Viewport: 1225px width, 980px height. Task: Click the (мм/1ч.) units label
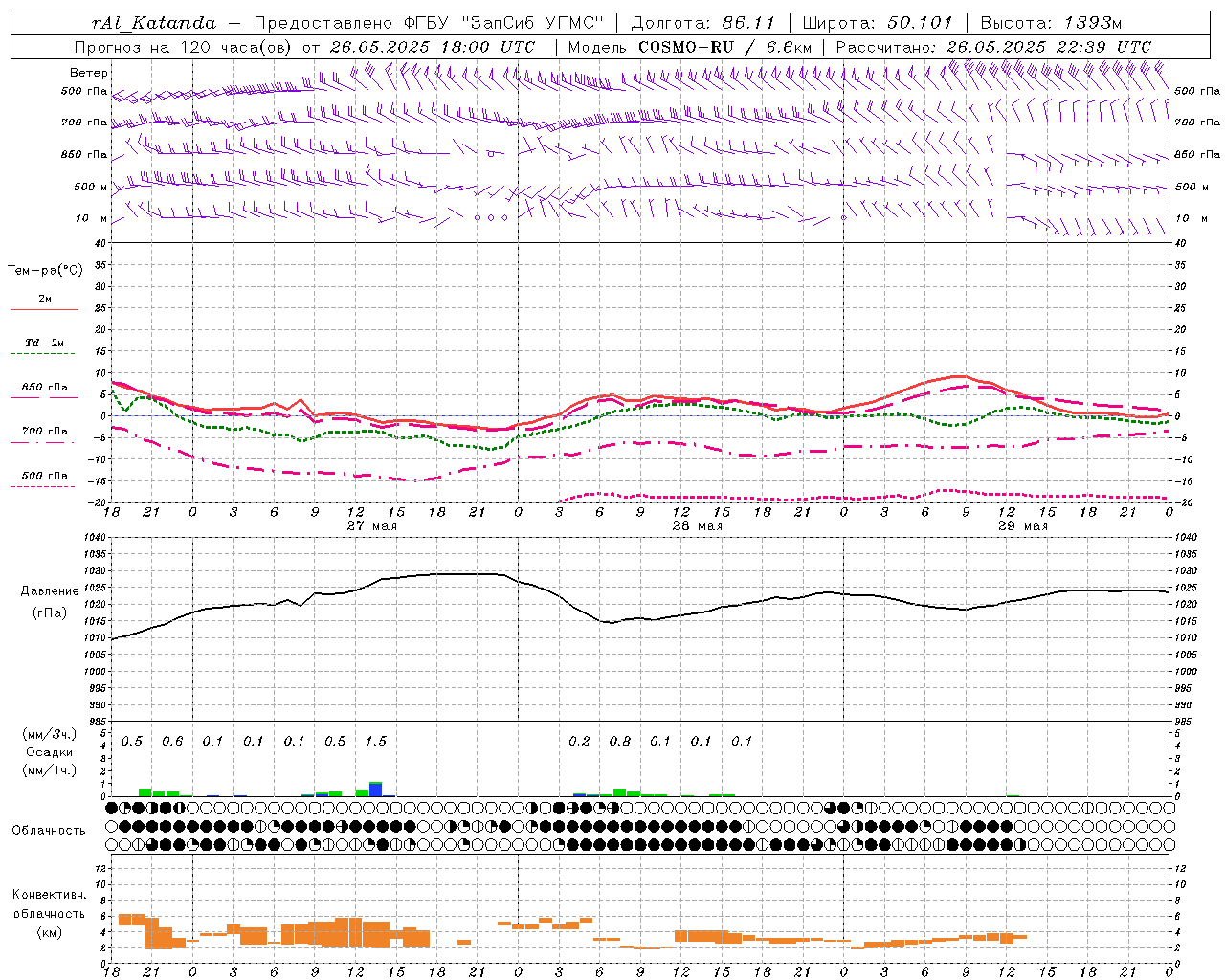[x=50, y=770]
